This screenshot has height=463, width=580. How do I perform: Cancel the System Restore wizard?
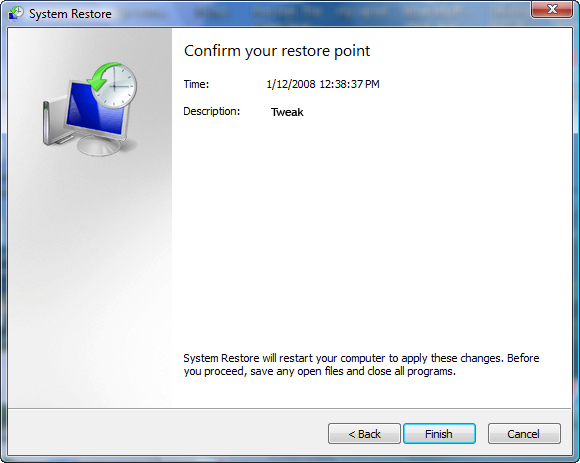pos(524,433)
